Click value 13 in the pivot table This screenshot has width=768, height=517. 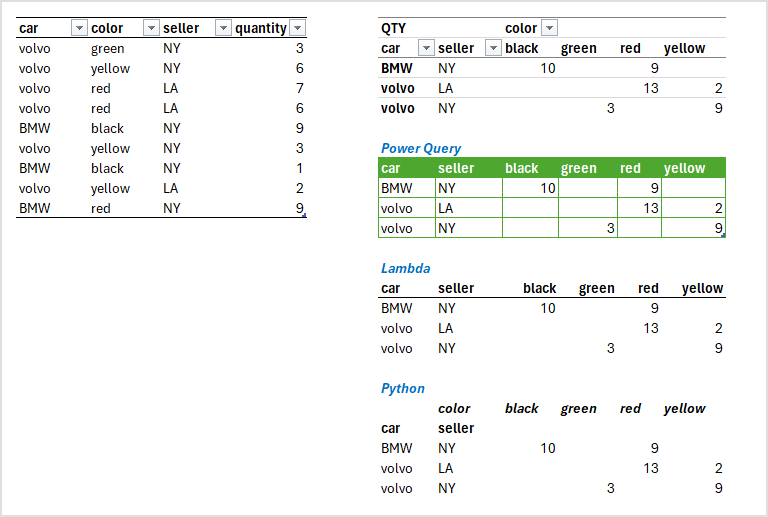(650, 88)
